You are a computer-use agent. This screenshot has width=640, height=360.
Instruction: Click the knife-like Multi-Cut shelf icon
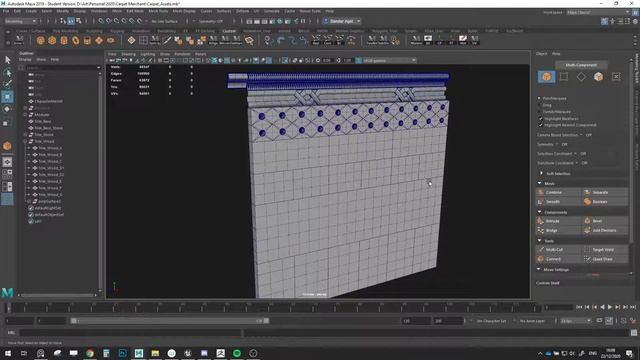(167, 40)
